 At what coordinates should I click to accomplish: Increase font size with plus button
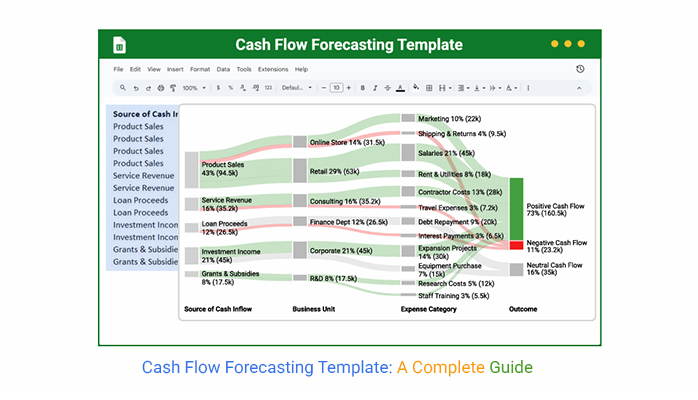pyautogui.click(x=349, y=87)
